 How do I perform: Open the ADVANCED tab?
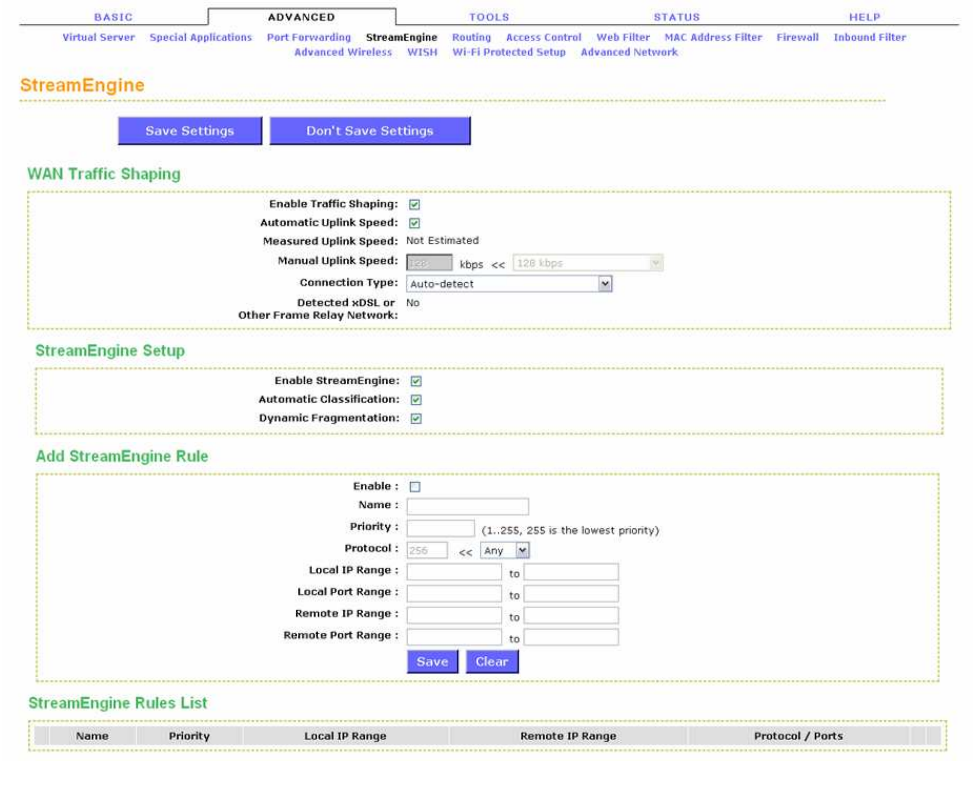pos(301,17)
